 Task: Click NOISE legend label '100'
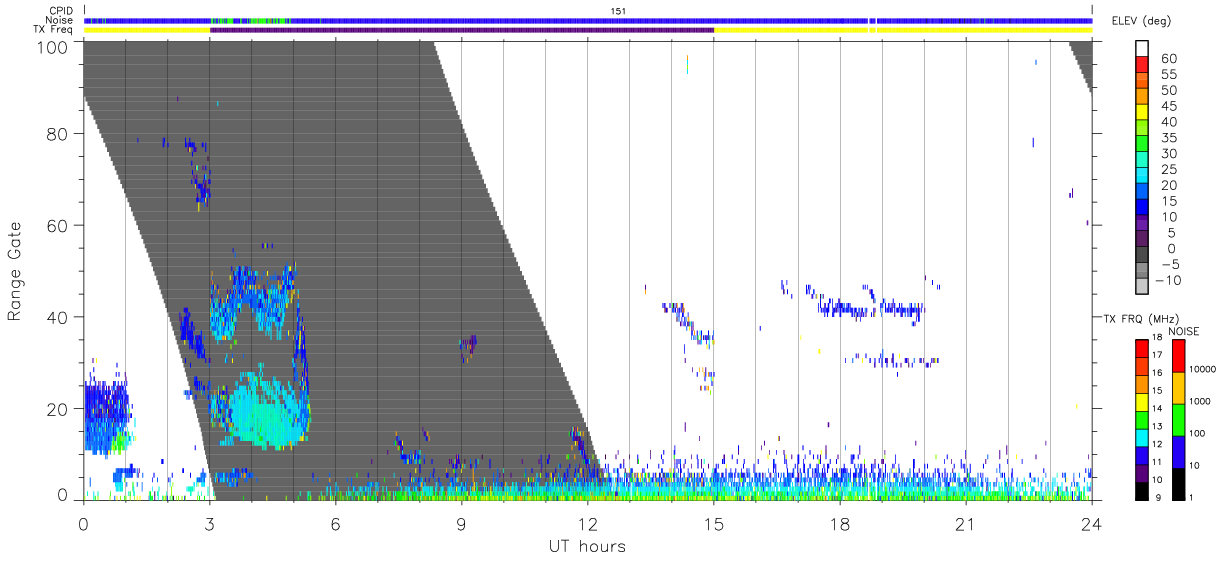(x=1198, y=434)
